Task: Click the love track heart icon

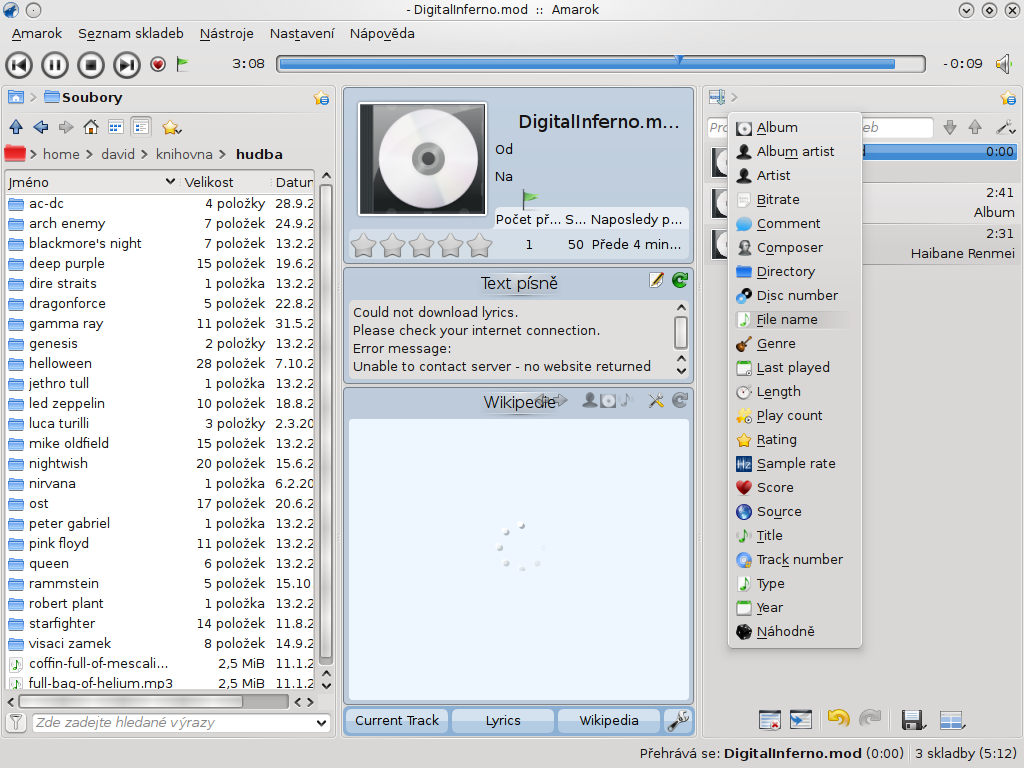Action: 157,64
